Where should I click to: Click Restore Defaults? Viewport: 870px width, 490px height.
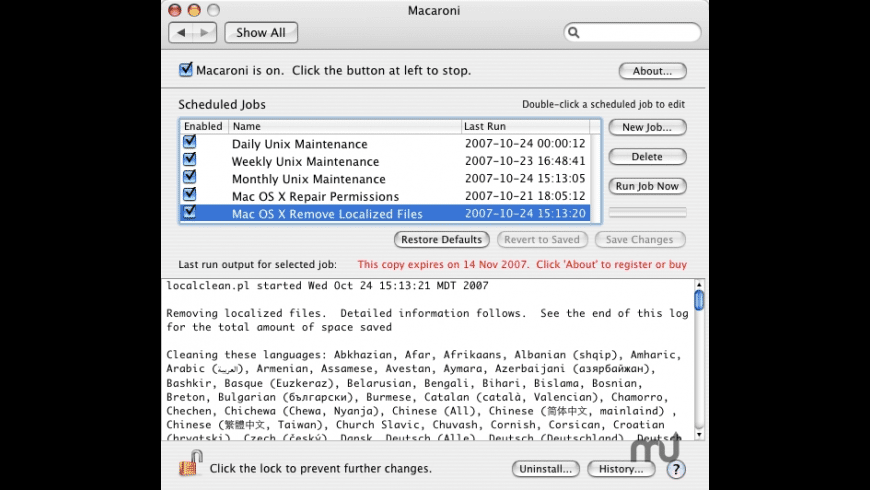442,240
